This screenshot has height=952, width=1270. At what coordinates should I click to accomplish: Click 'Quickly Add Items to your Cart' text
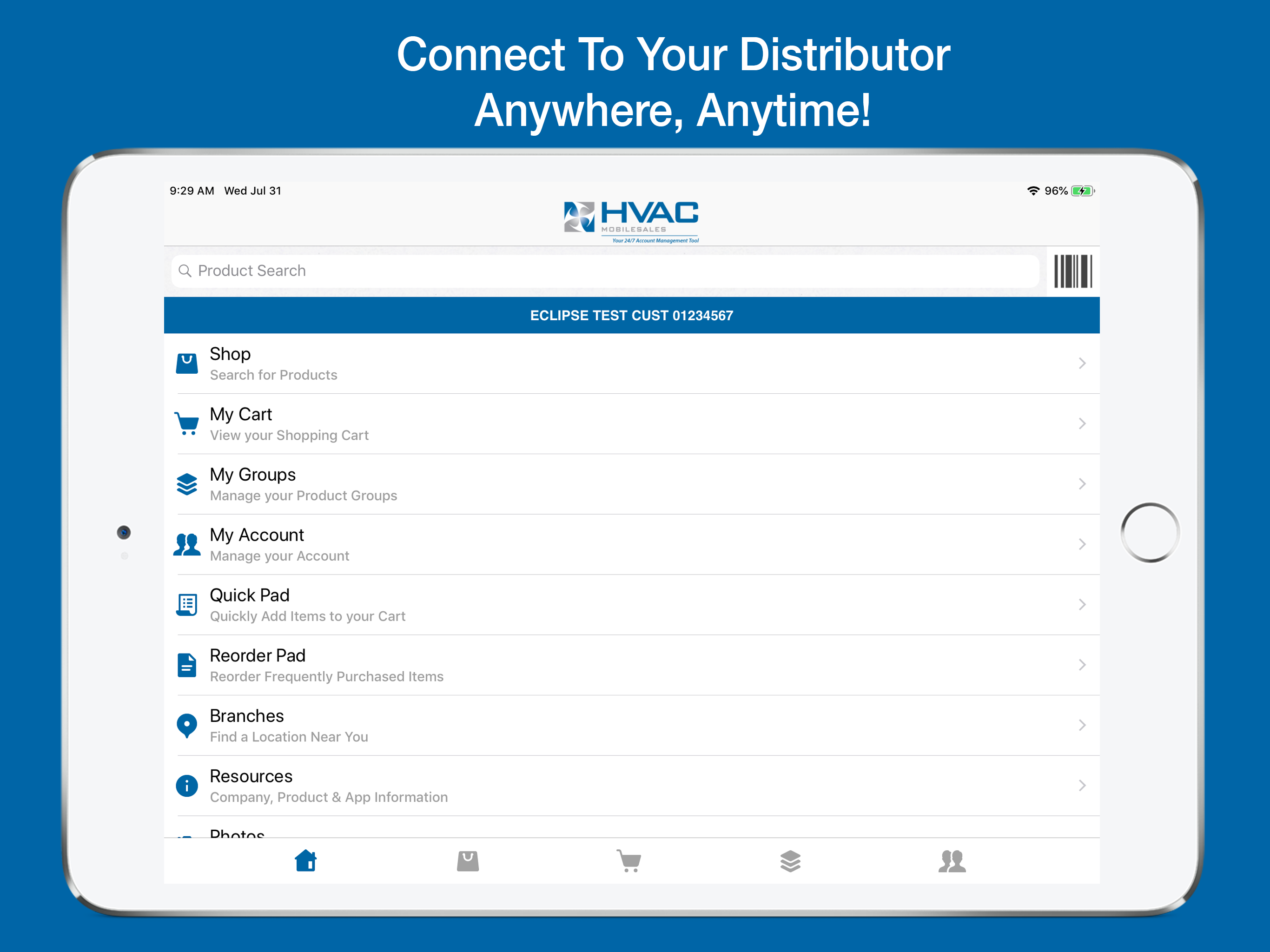click(308, 616)
